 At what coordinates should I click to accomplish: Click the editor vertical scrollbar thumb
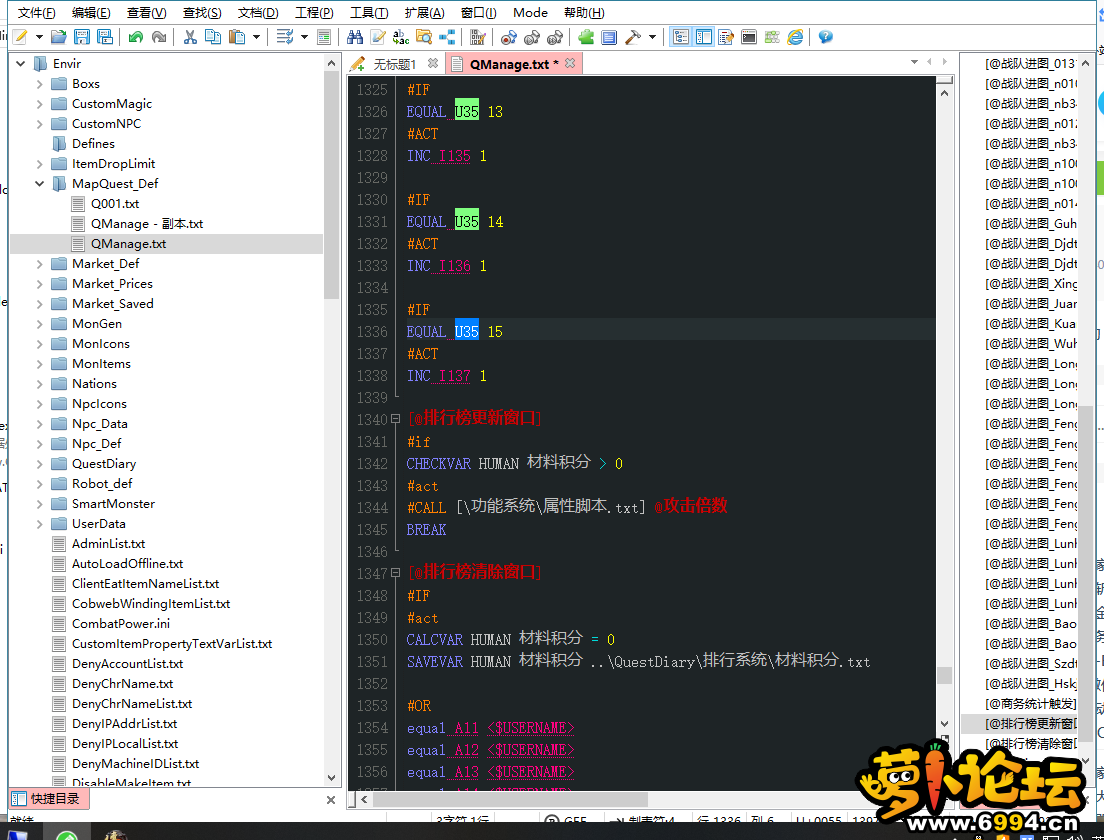[944, 675]
